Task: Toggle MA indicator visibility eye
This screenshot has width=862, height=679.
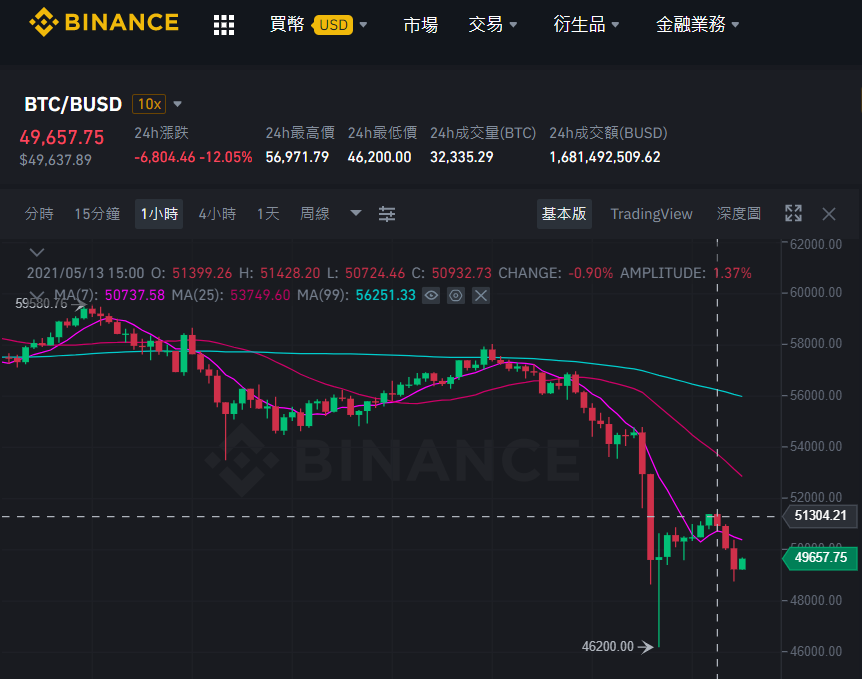Action: (431, 296)
